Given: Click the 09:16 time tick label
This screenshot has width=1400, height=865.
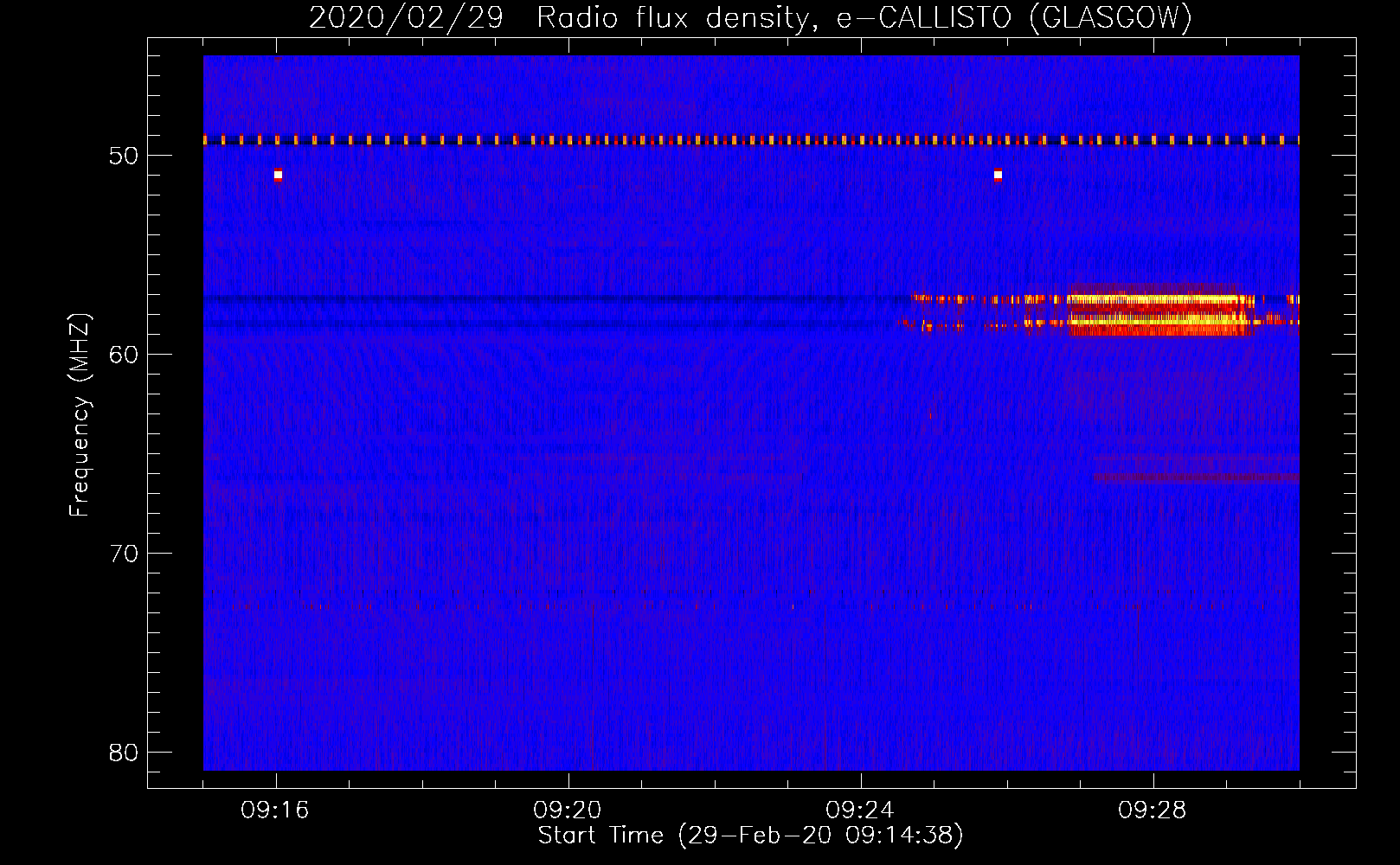Looking at the screenshot, I should pyautogui.click(x=275, y=811).
